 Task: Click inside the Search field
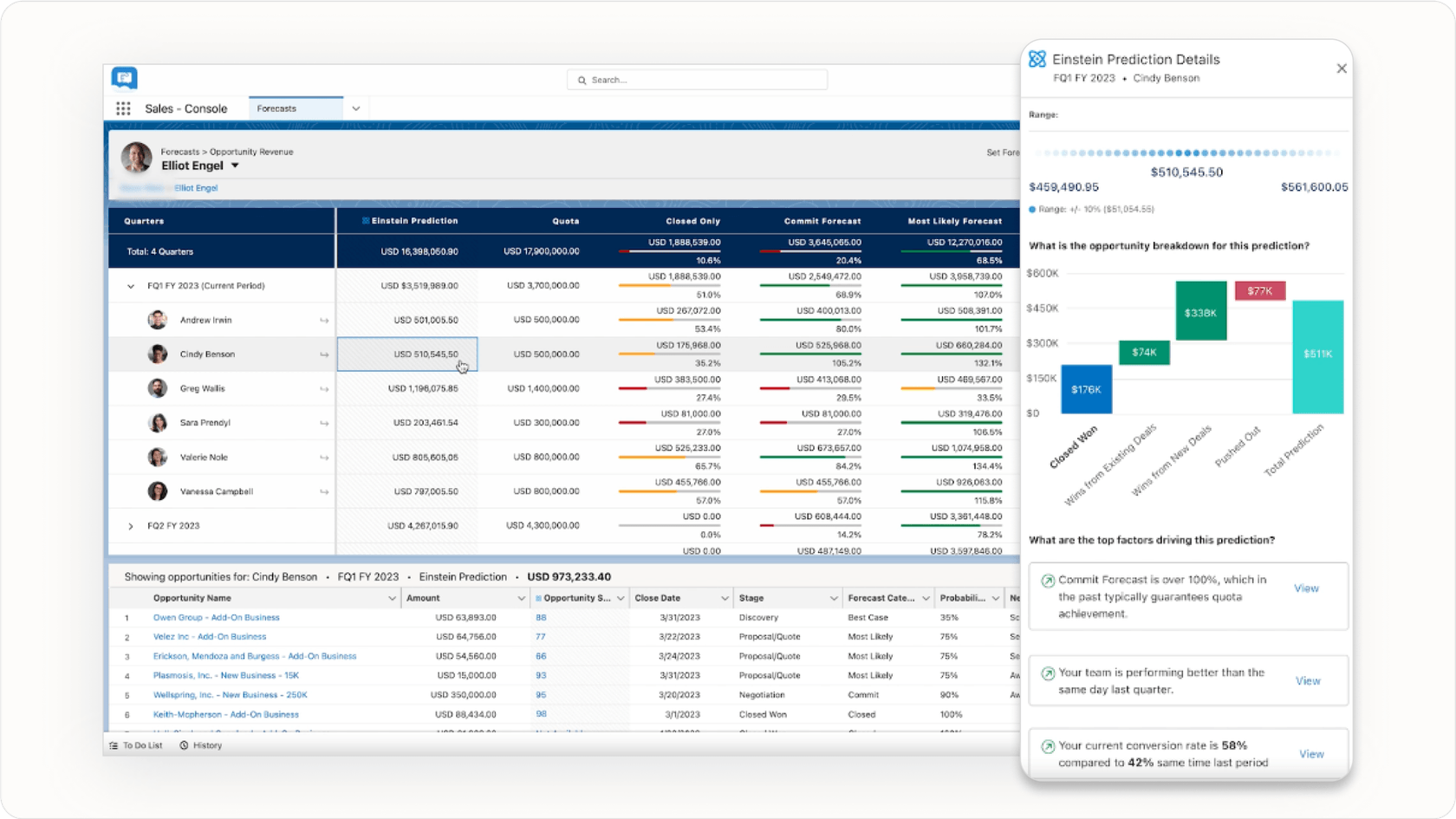click(x=693, y=79)
